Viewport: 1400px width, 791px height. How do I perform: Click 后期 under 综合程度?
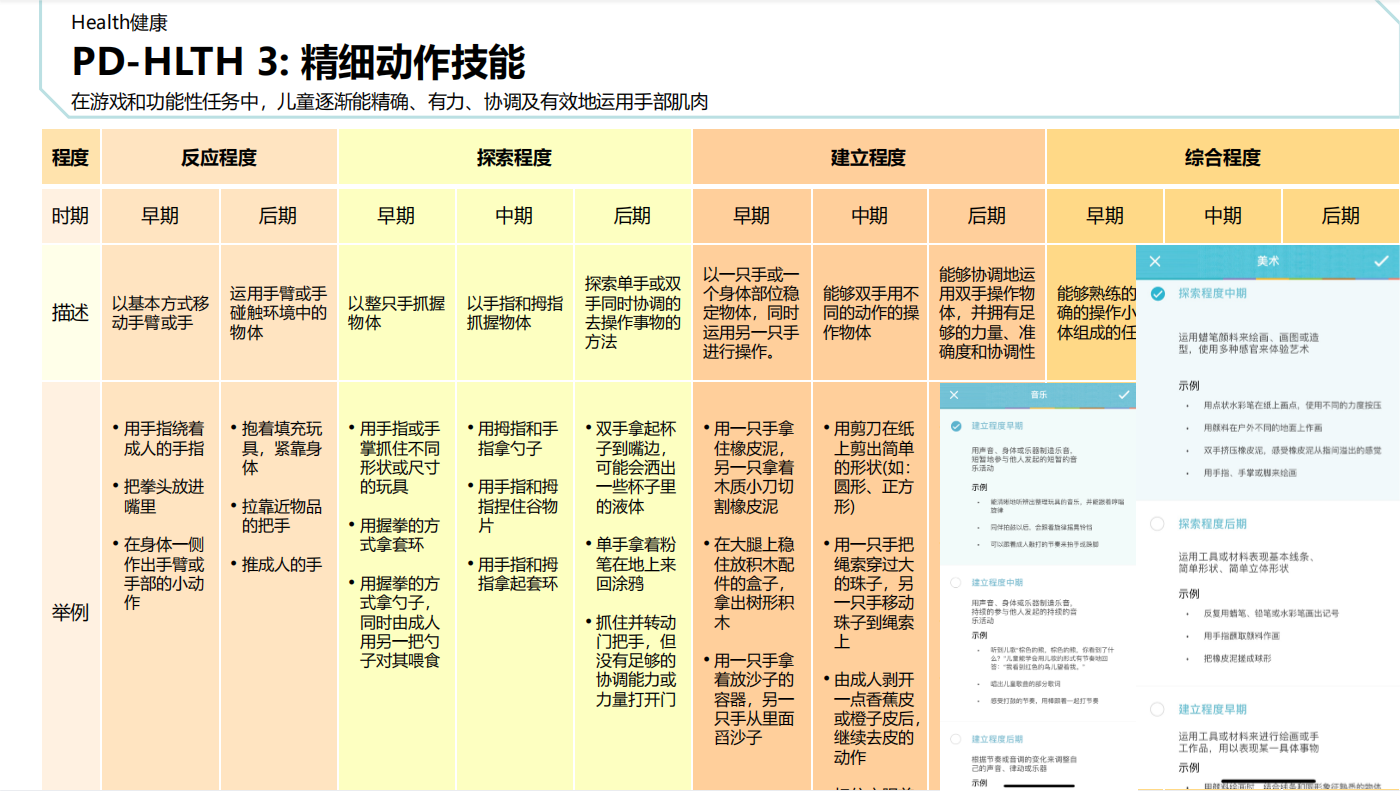click(x=1341, y=216)
